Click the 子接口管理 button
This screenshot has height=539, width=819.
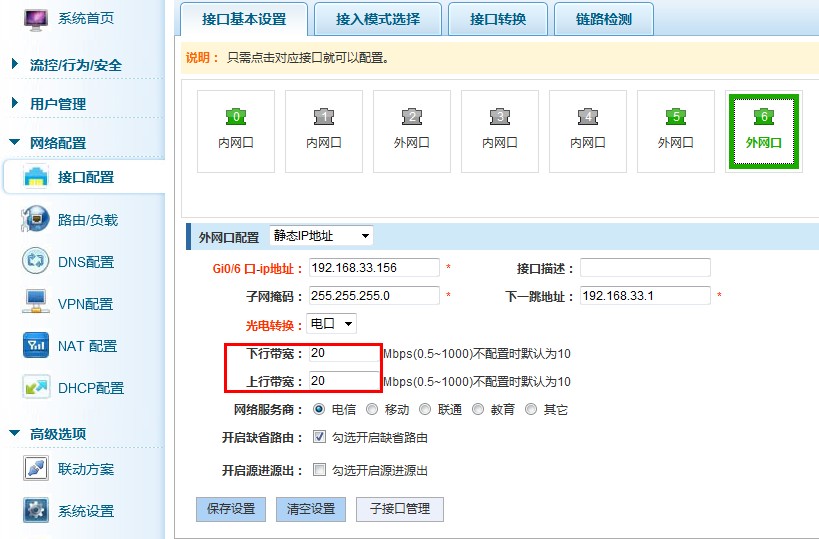pyautogui.click(x=400, y=509)
